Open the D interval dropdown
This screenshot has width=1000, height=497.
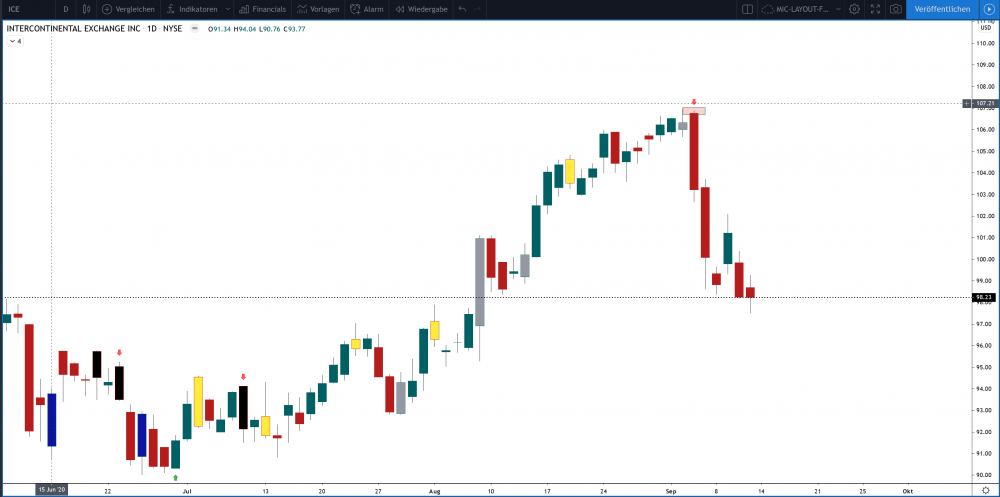tap(66, 10)
